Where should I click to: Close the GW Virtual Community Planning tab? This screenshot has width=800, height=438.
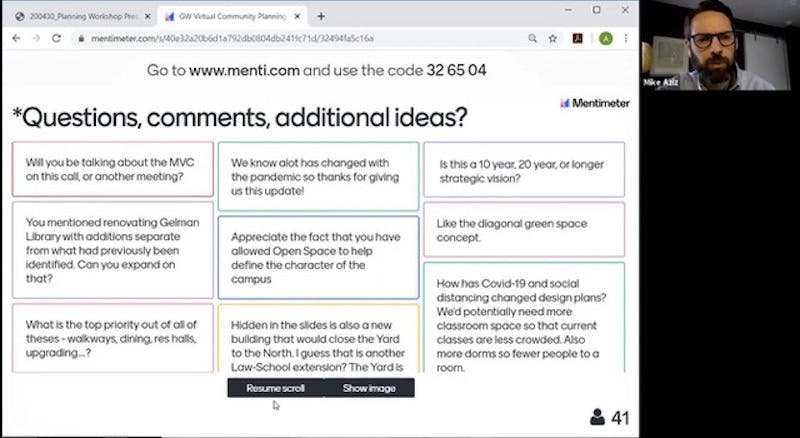tap(297, 16)
